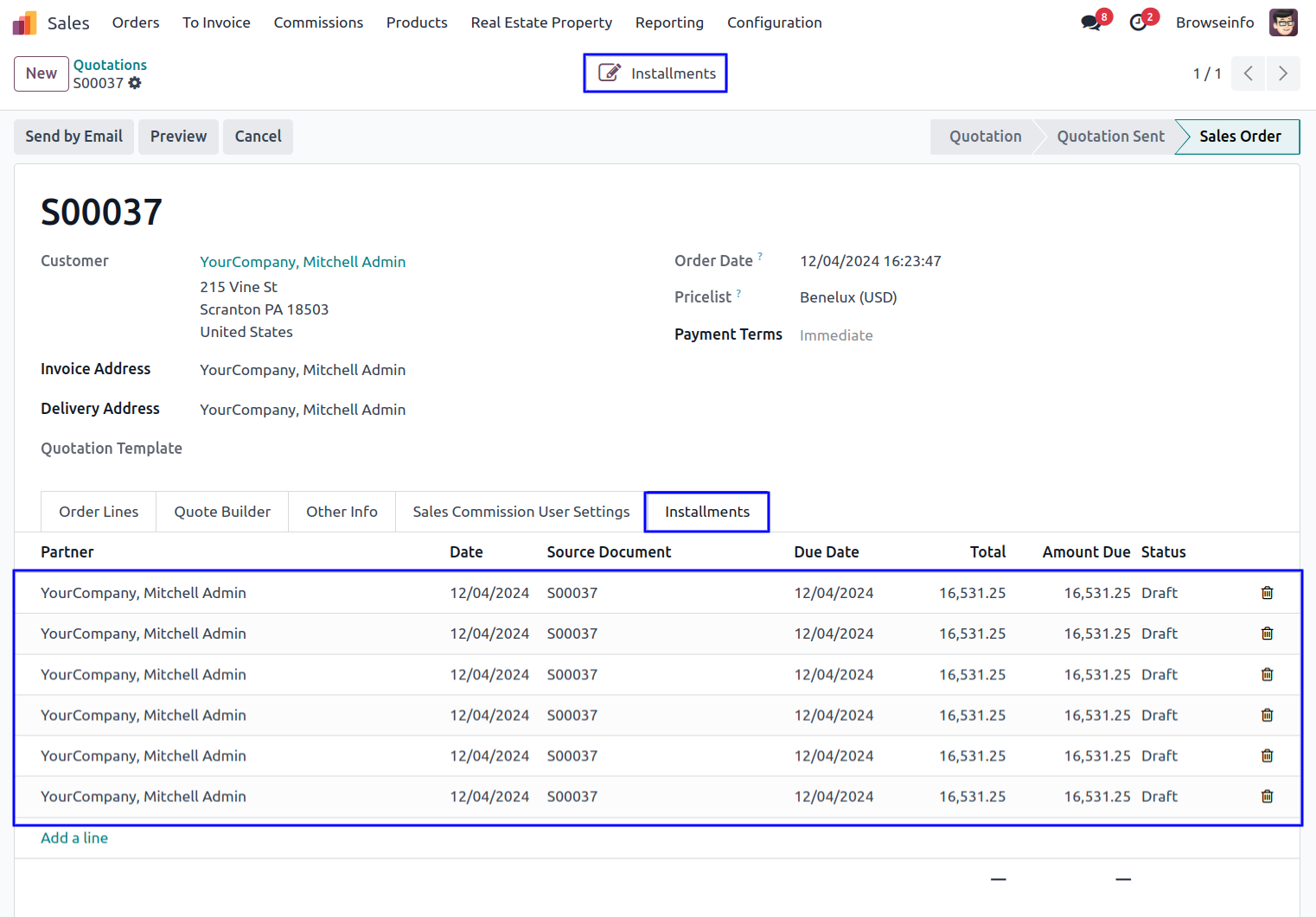Go to previous record arrow

pyautogui.click(x=1248, y=73)
